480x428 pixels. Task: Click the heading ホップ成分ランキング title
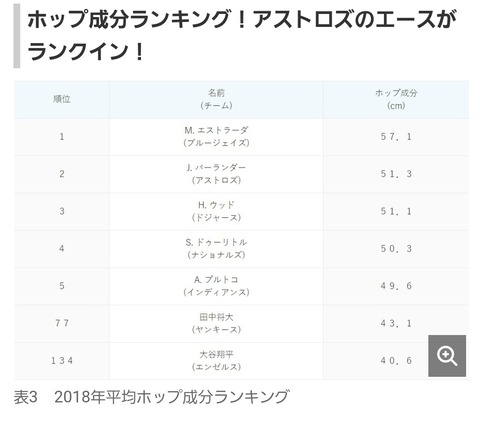[x=242, y=35]
